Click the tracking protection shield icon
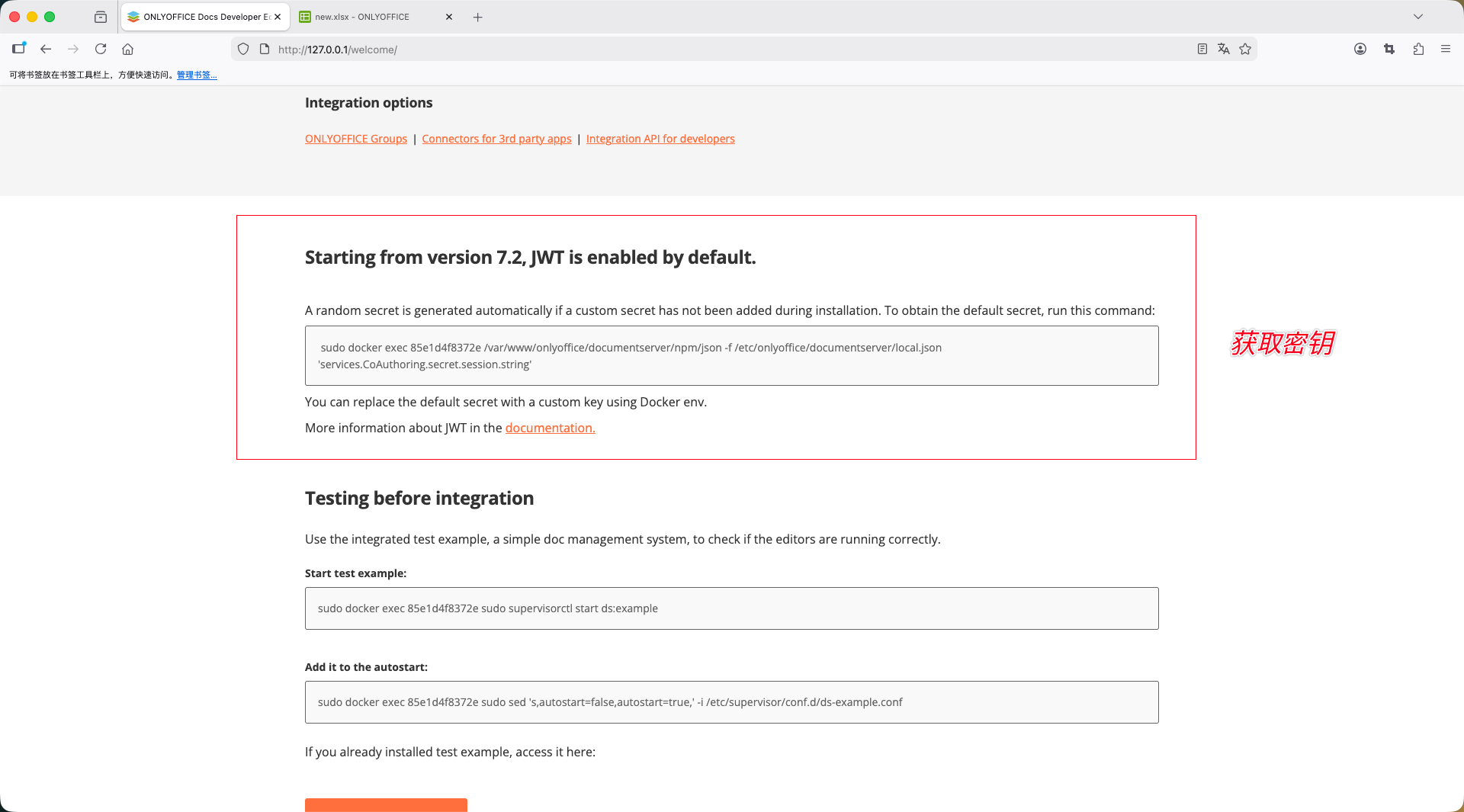Viewport: 1464px width, 812px height. tap(243, 49)
